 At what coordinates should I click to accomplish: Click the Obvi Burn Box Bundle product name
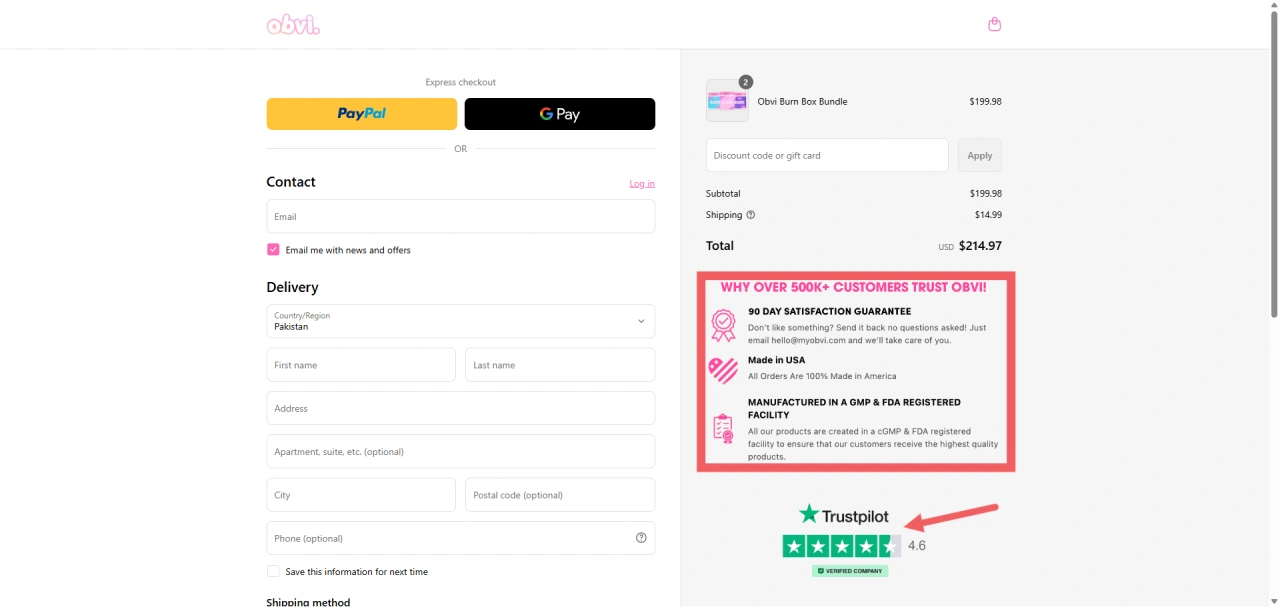(x=802, y=101)
